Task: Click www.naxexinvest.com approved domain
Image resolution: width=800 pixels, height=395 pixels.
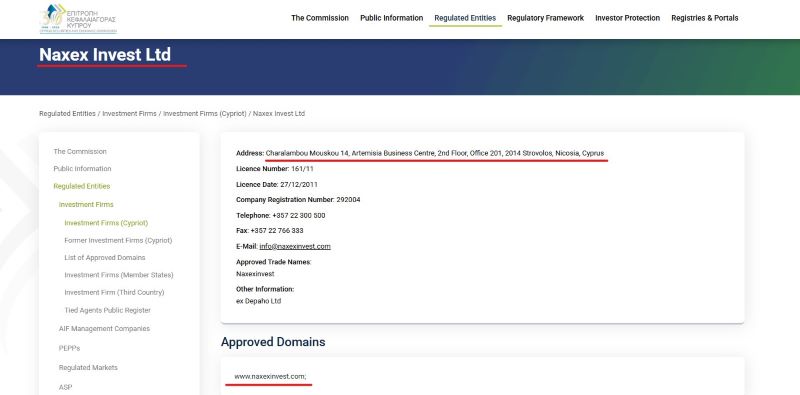Action: click(x=270, y=377)
